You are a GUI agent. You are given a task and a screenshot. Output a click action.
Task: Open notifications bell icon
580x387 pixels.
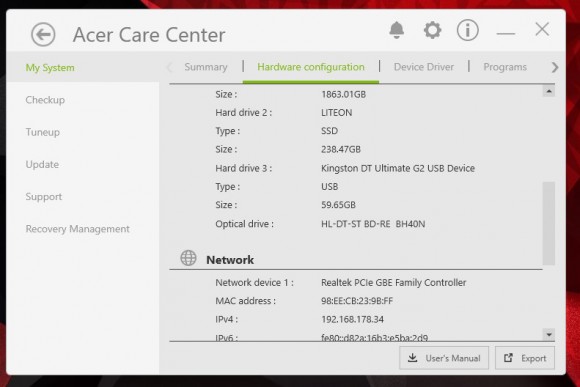tap(397, 30)
